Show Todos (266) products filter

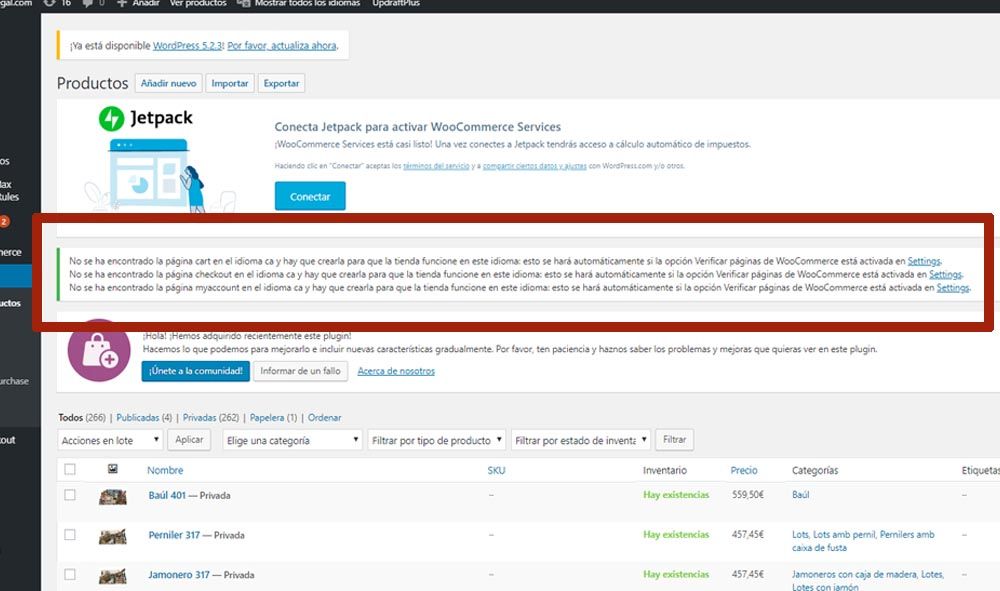[82, 418]
